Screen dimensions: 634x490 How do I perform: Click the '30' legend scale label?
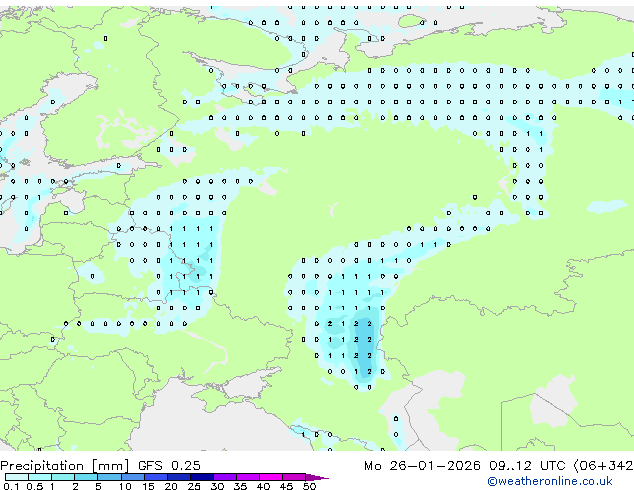(x=217, y=486)
